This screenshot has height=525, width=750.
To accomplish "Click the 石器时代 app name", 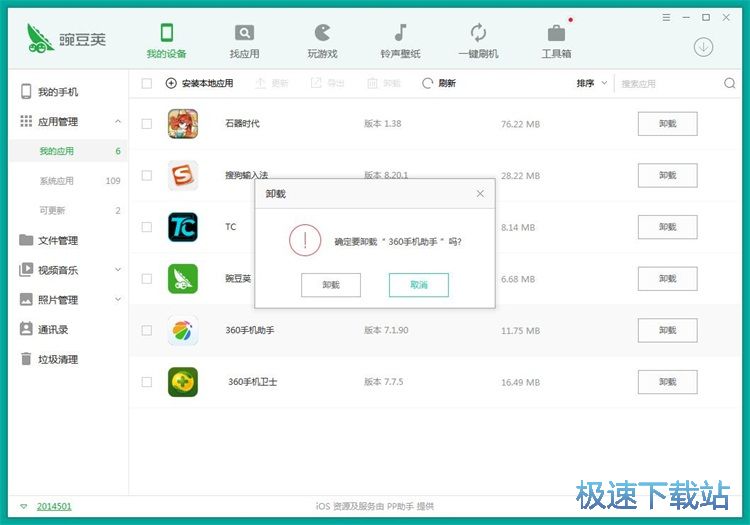I will (x=242, y=123).
